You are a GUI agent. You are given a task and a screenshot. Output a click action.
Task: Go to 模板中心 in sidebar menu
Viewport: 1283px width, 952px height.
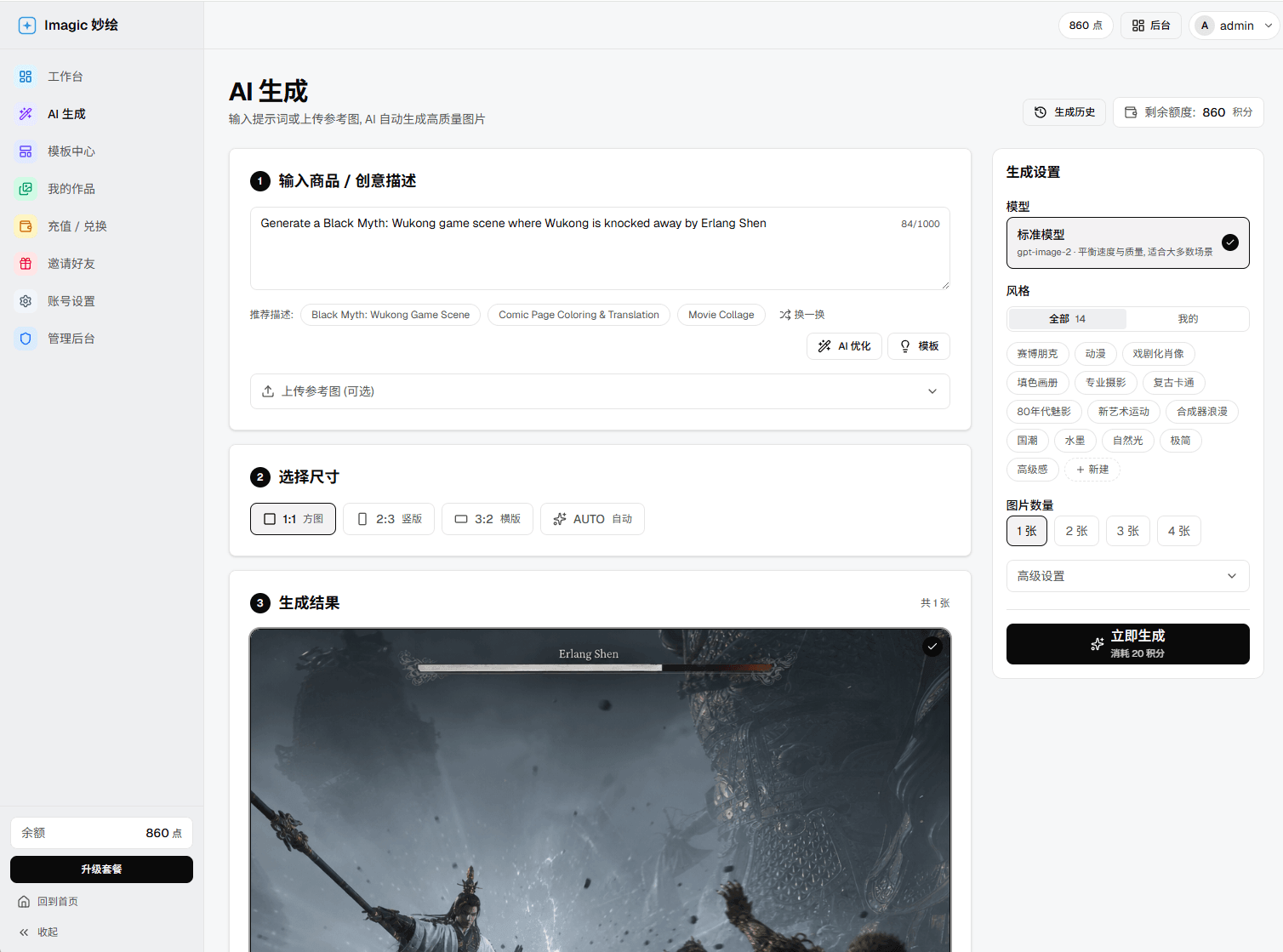tap(102, 151)
